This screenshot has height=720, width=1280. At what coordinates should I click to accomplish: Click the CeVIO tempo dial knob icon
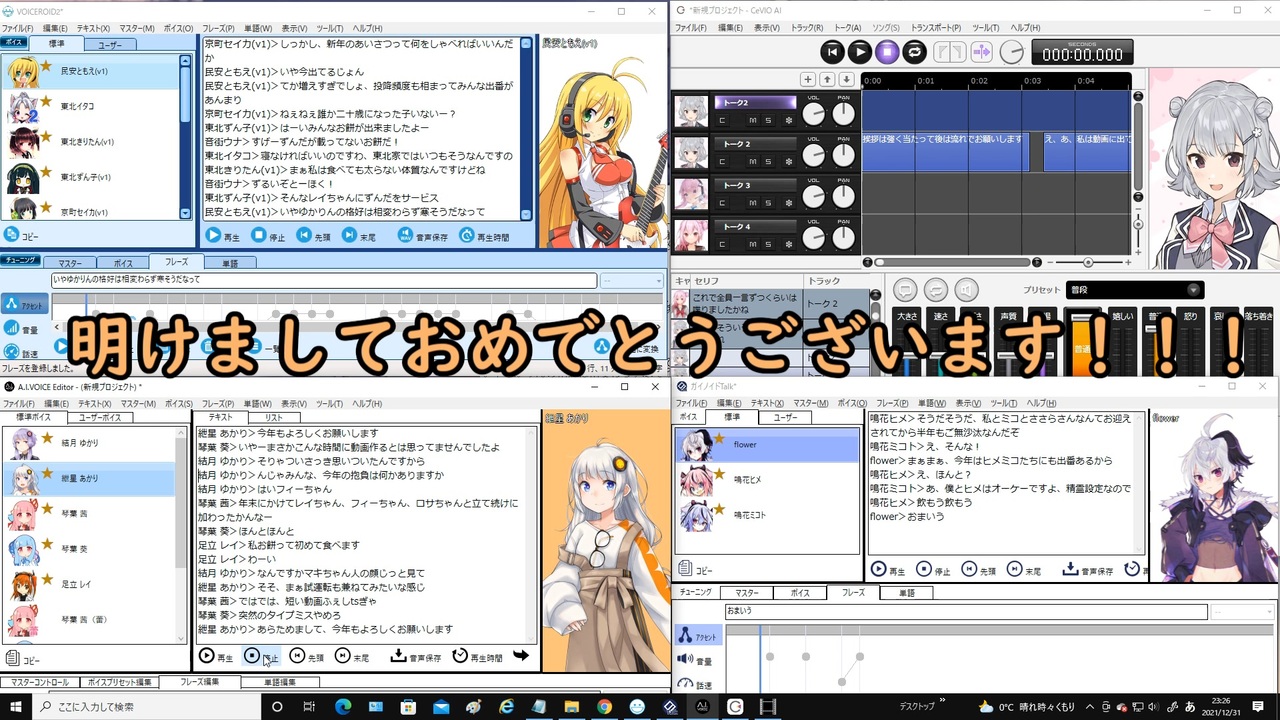[1012, 51]
